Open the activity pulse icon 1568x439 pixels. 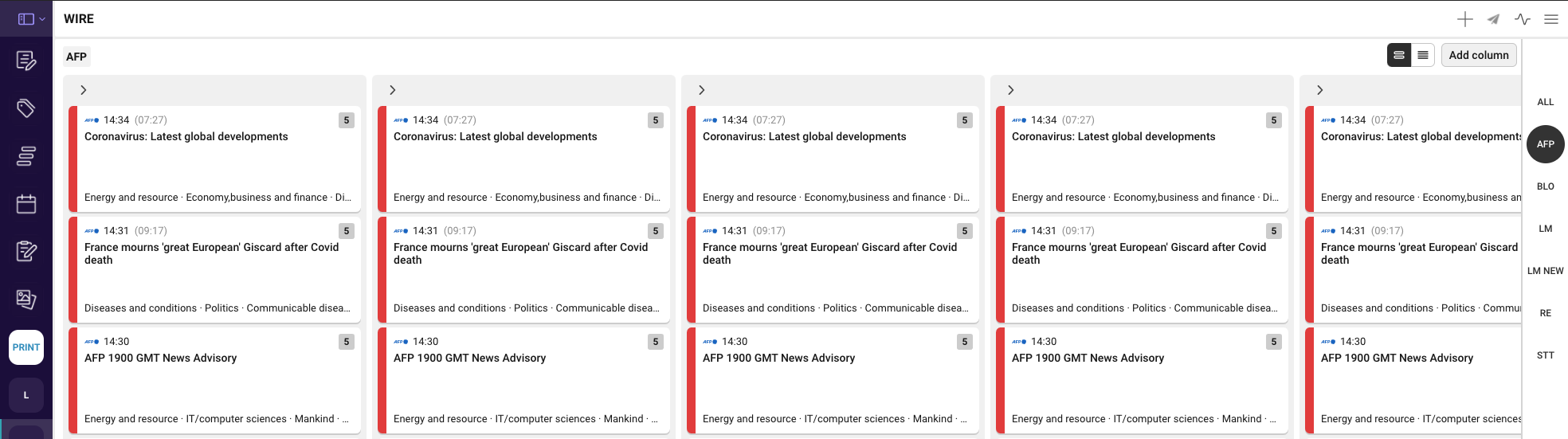click(1522, 19)
